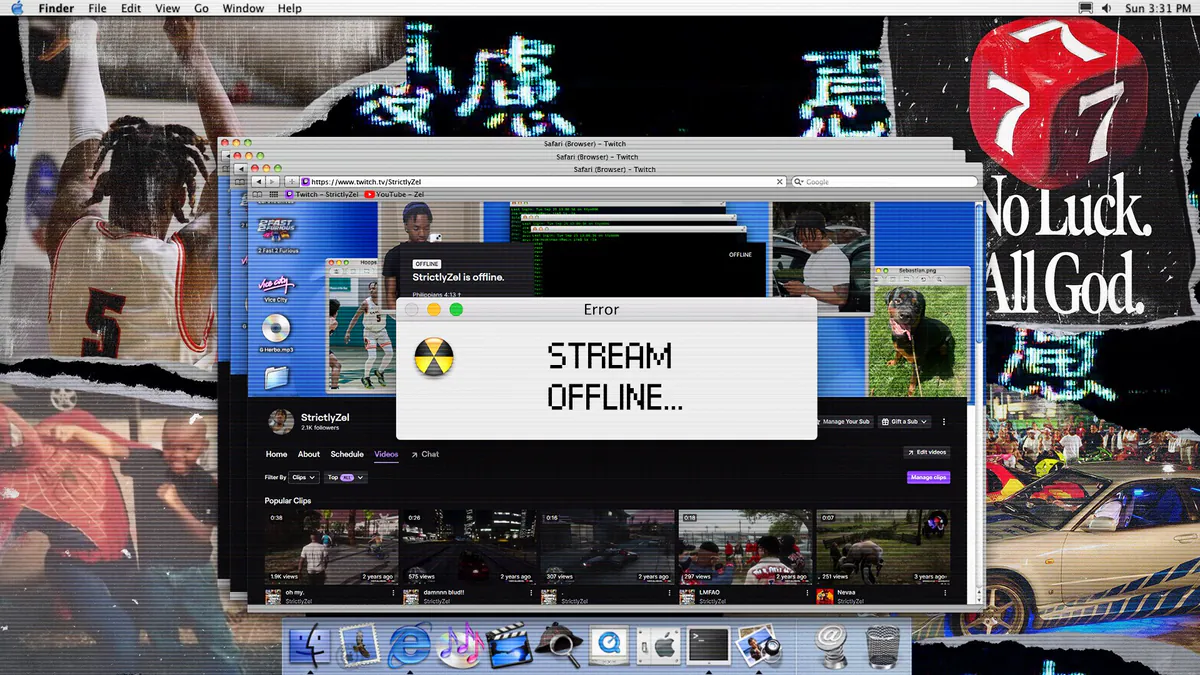Open options dots for 'damnnn blud!!' clip

pos(531,592)
